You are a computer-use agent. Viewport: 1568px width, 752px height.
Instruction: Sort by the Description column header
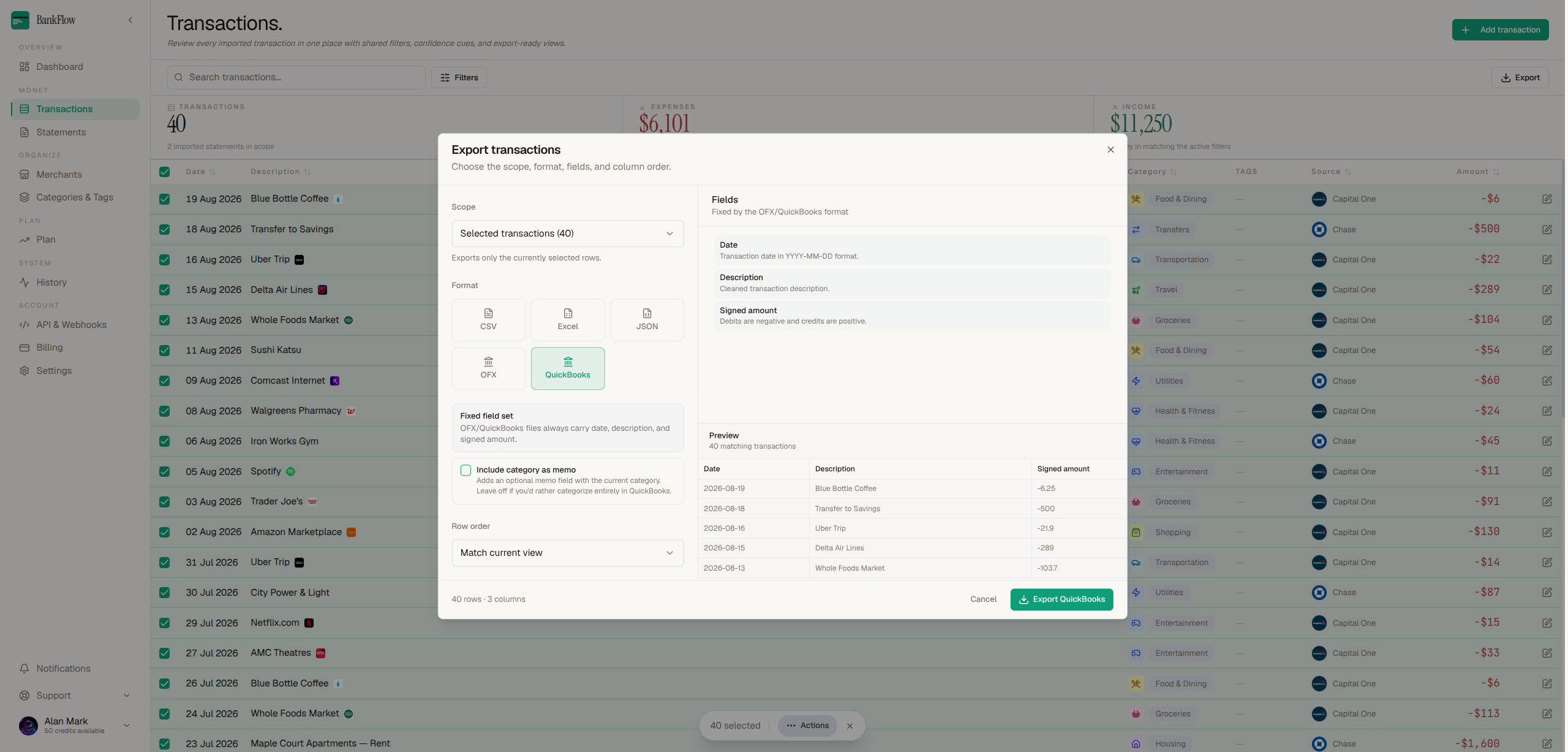(x=281, y=172)
